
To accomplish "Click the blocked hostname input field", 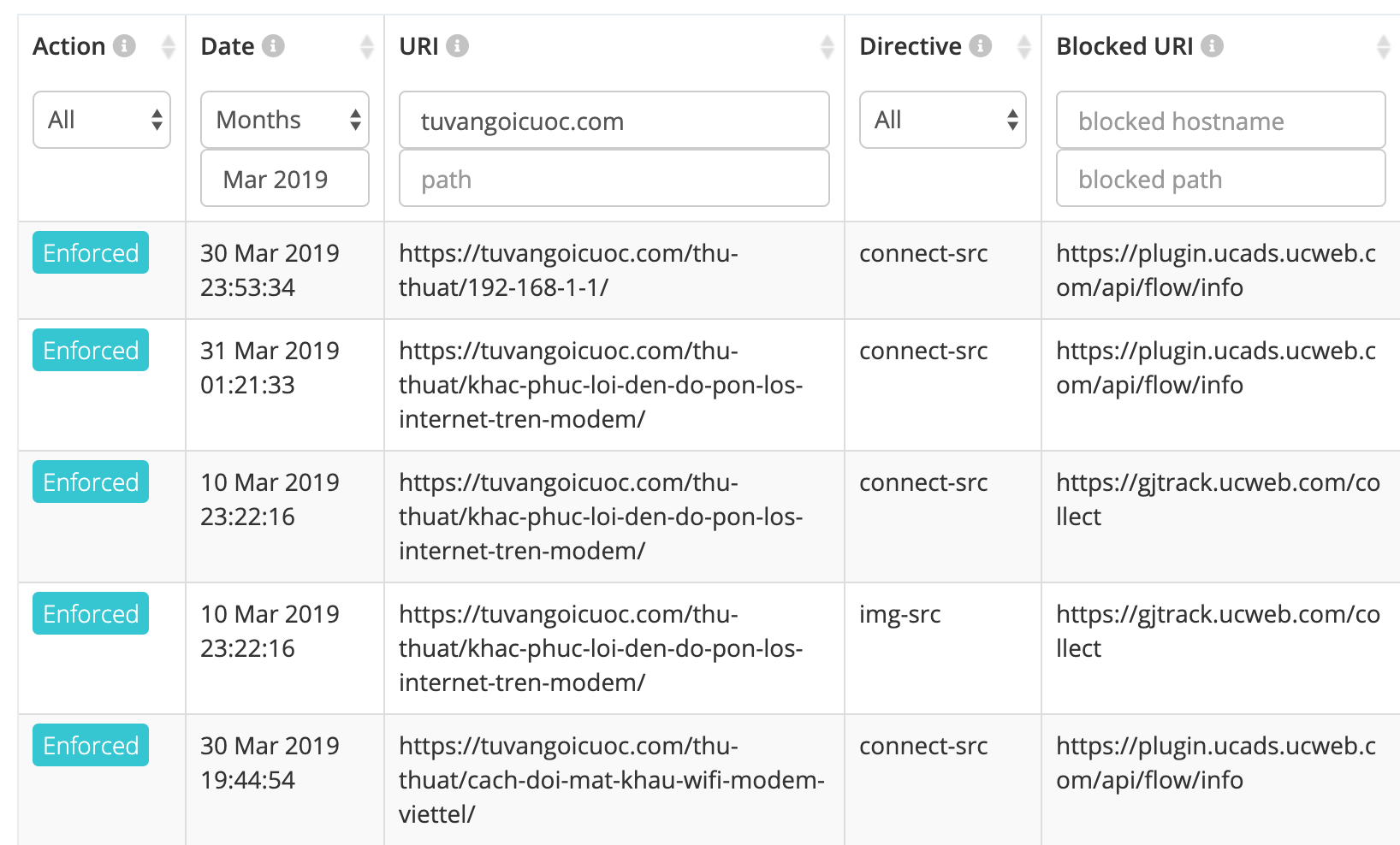I will tap(1221, 120).
